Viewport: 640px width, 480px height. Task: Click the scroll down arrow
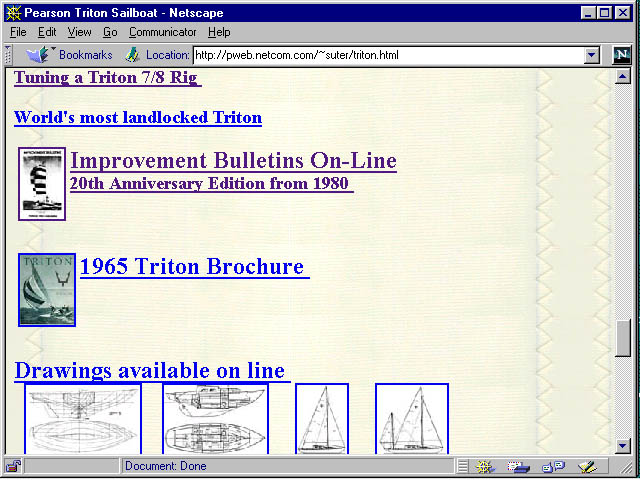(x=622, y=445)
